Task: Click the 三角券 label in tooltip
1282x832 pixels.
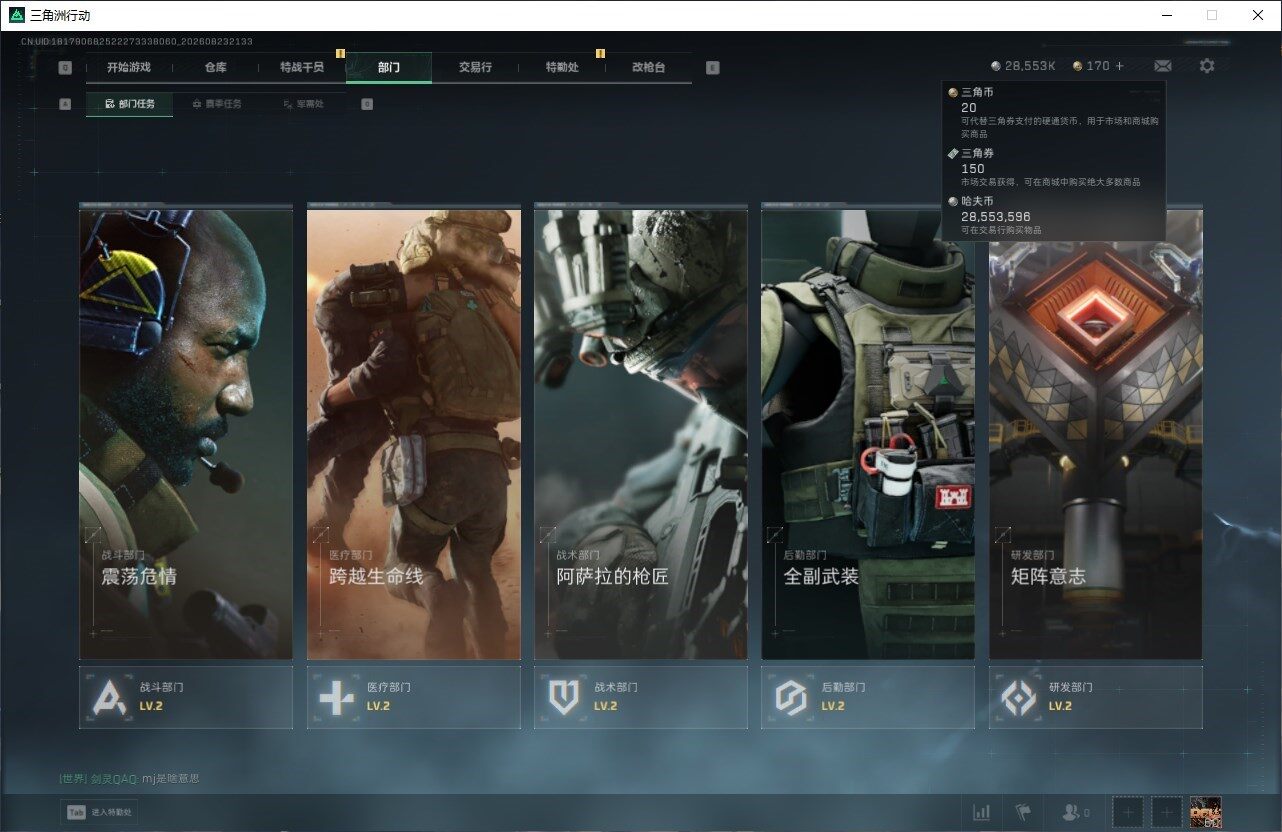Action: coord(977,153)
